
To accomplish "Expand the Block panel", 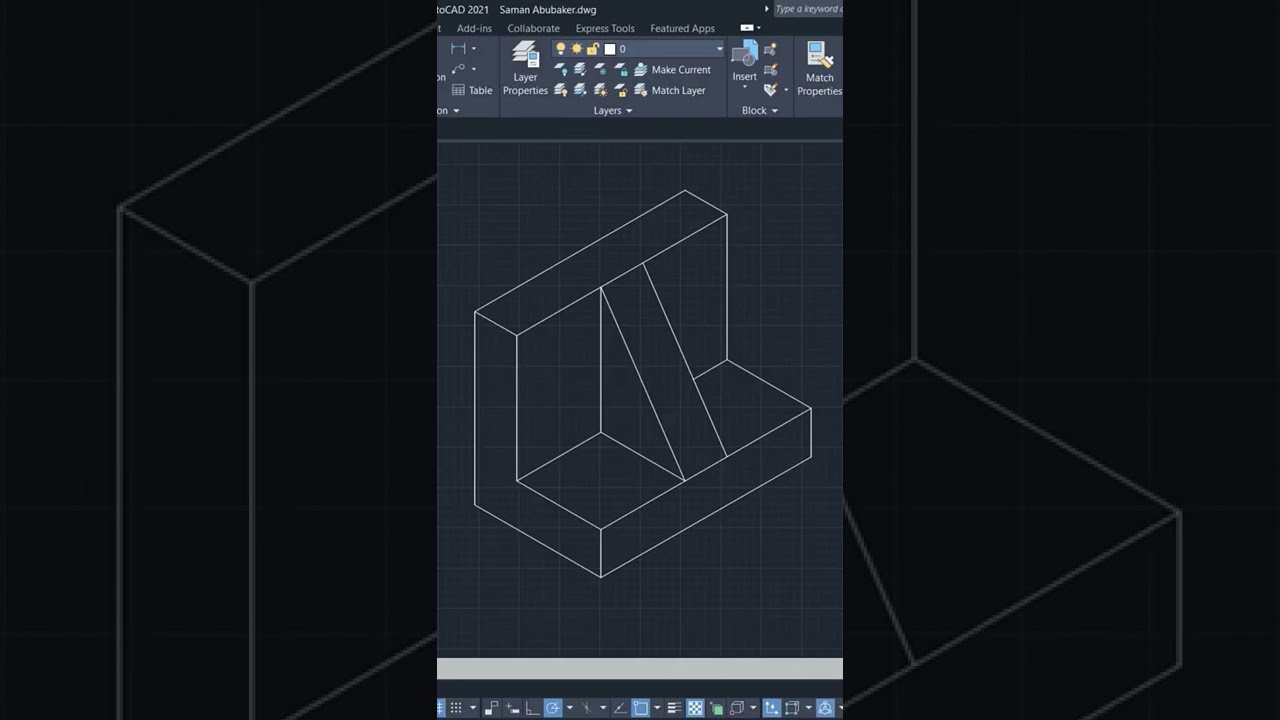I will click(759, 110).
